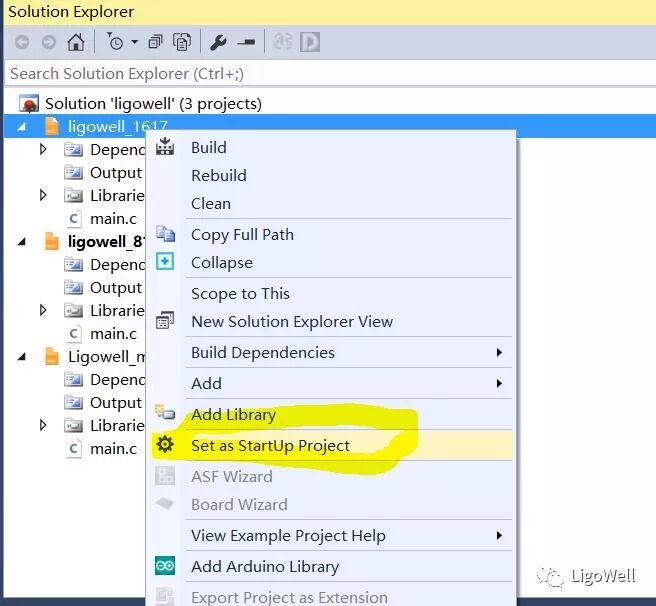The image size is (656, 606).
Task: Choose Build from the context menu
Action: pyautogui.click(x=209, y=148)
